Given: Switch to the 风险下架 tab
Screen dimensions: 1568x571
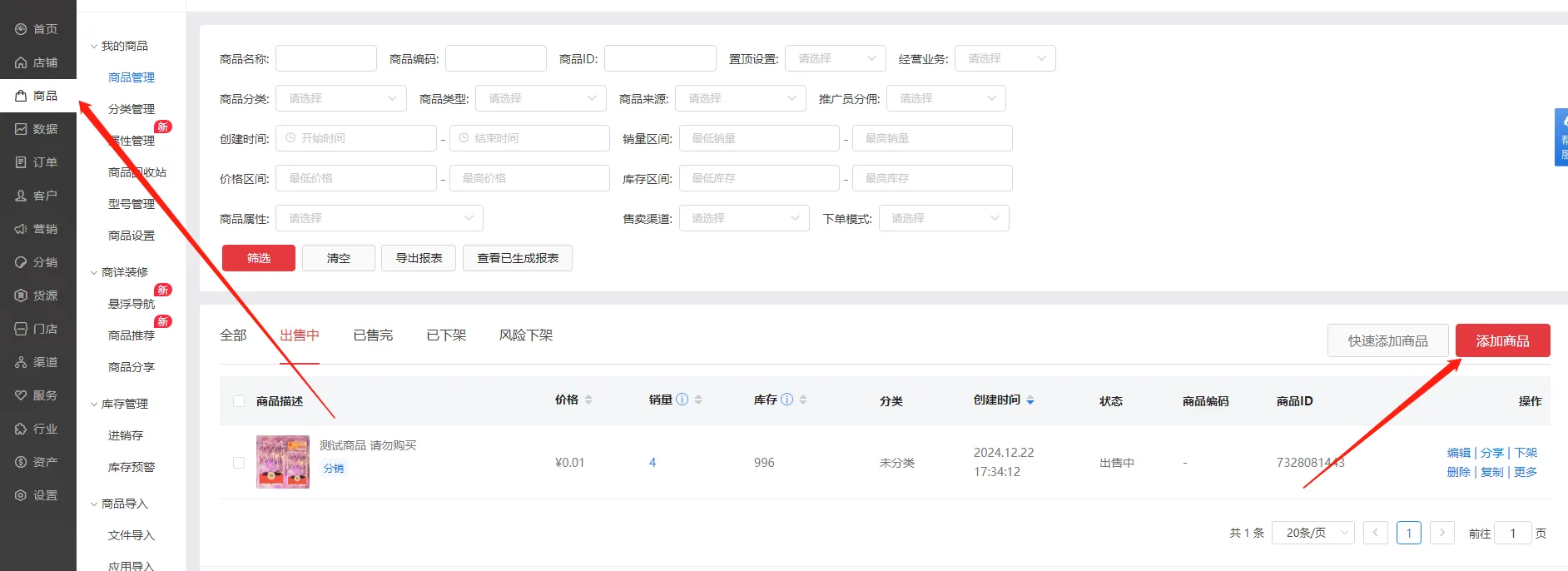Looking at the screenshot, I should coord(526,335).
